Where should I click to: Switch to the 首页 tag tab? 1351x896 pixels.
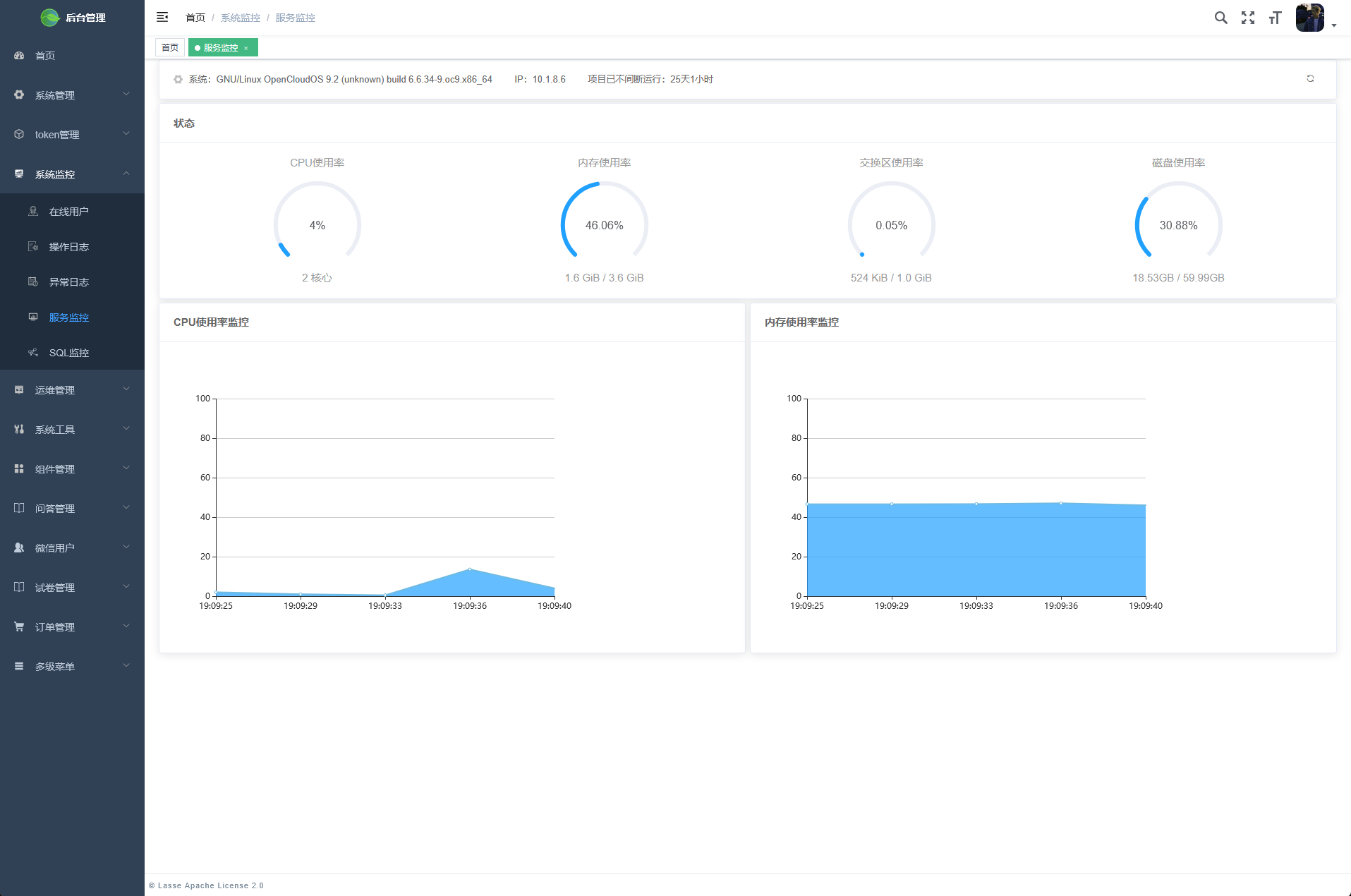(170, 47)
